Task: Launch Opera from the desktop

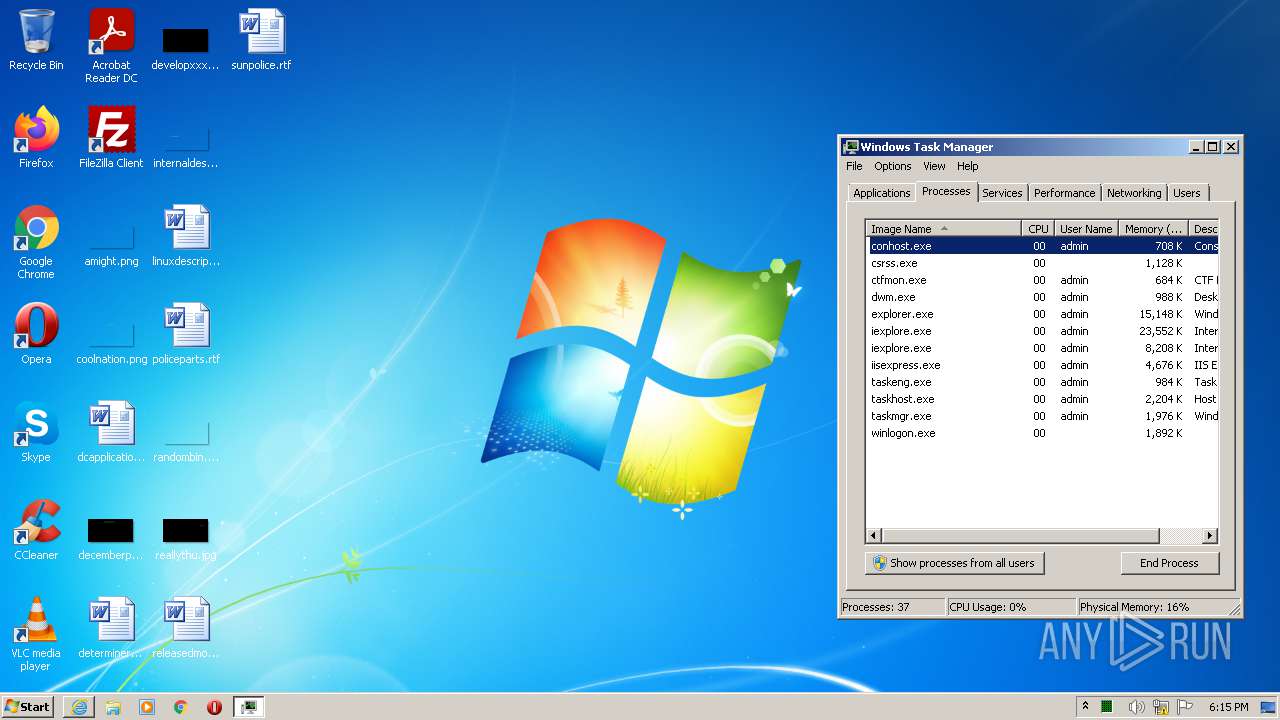Action: 36,334
